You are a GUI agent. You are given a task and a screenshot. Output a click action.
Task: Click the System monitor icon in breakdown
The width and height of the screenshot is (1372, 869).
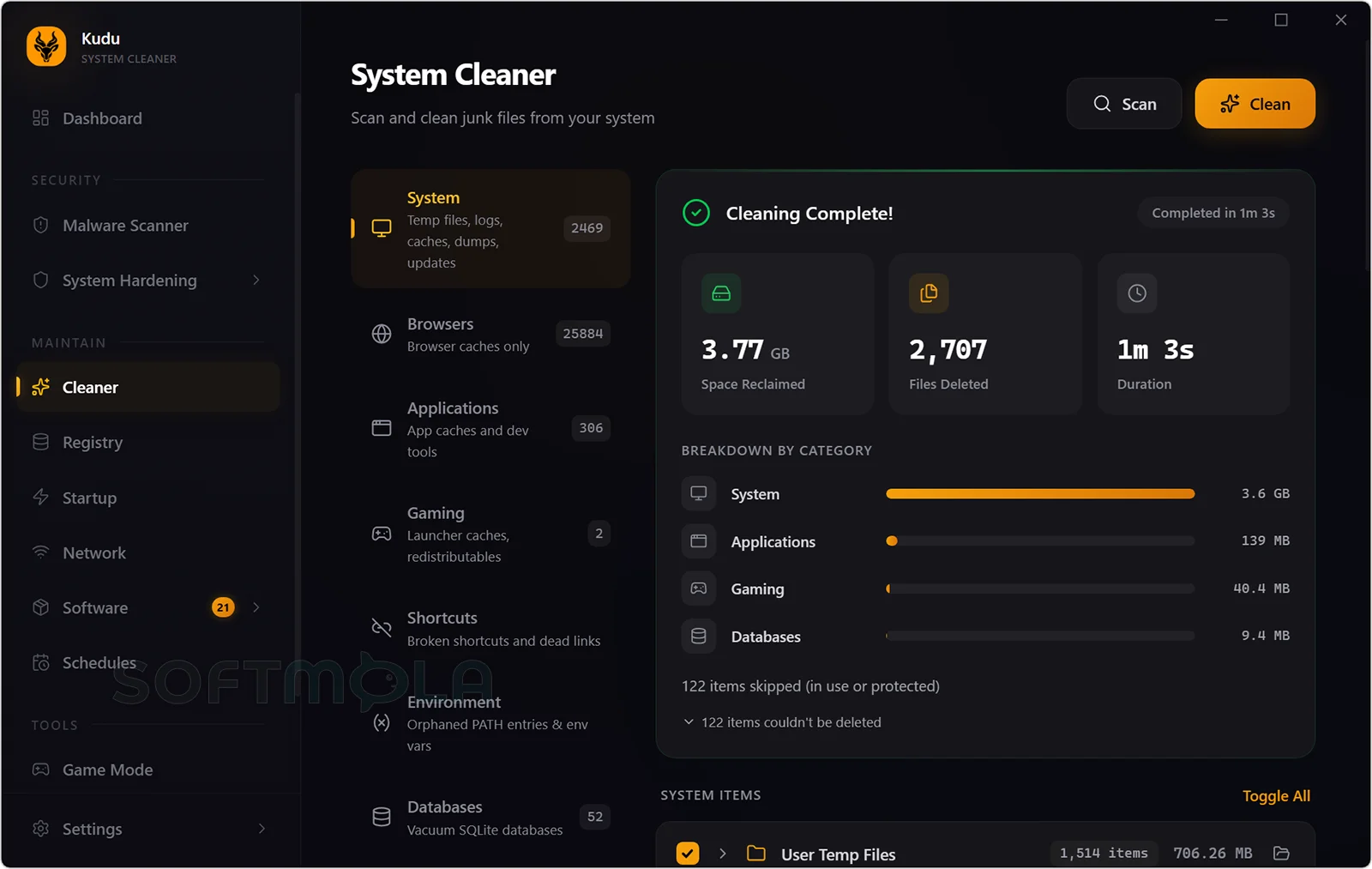(x=699, y=493)
